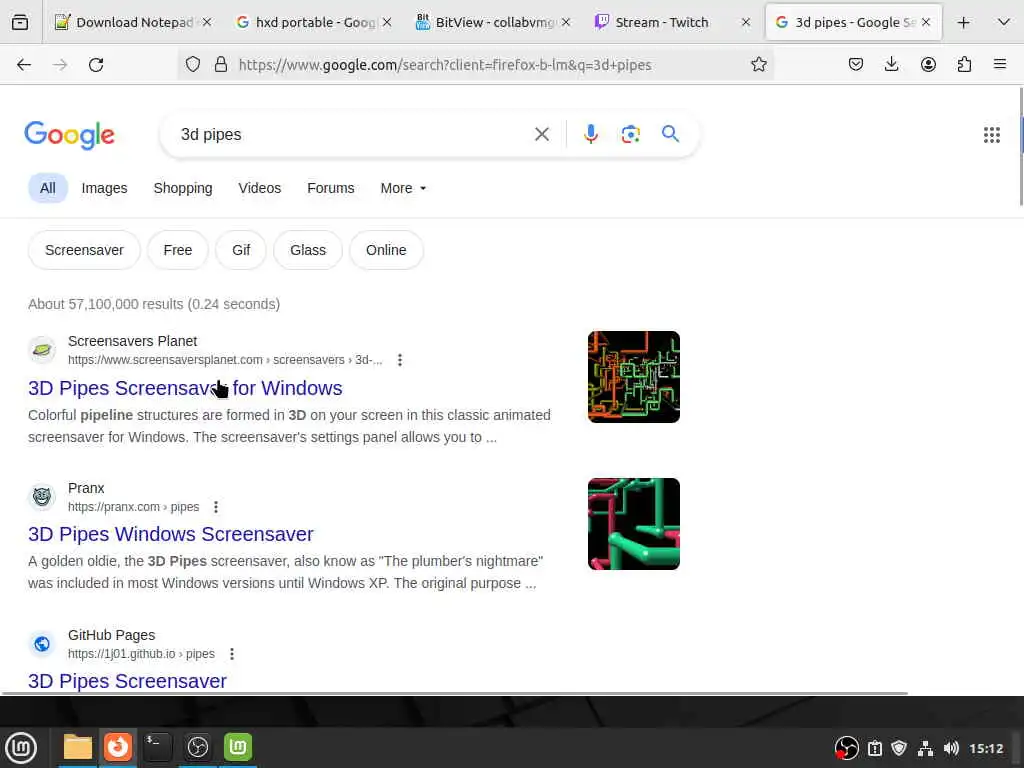The image size is (1024, 768).
Task: Click the Google search input field
Action: pos(353,135)
